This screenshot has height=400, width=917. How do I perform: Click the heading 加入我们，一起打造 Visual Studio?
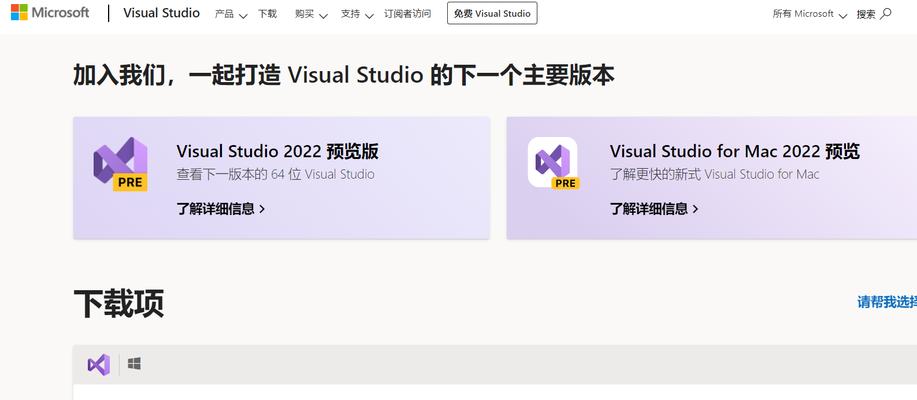tap(343, 75)
